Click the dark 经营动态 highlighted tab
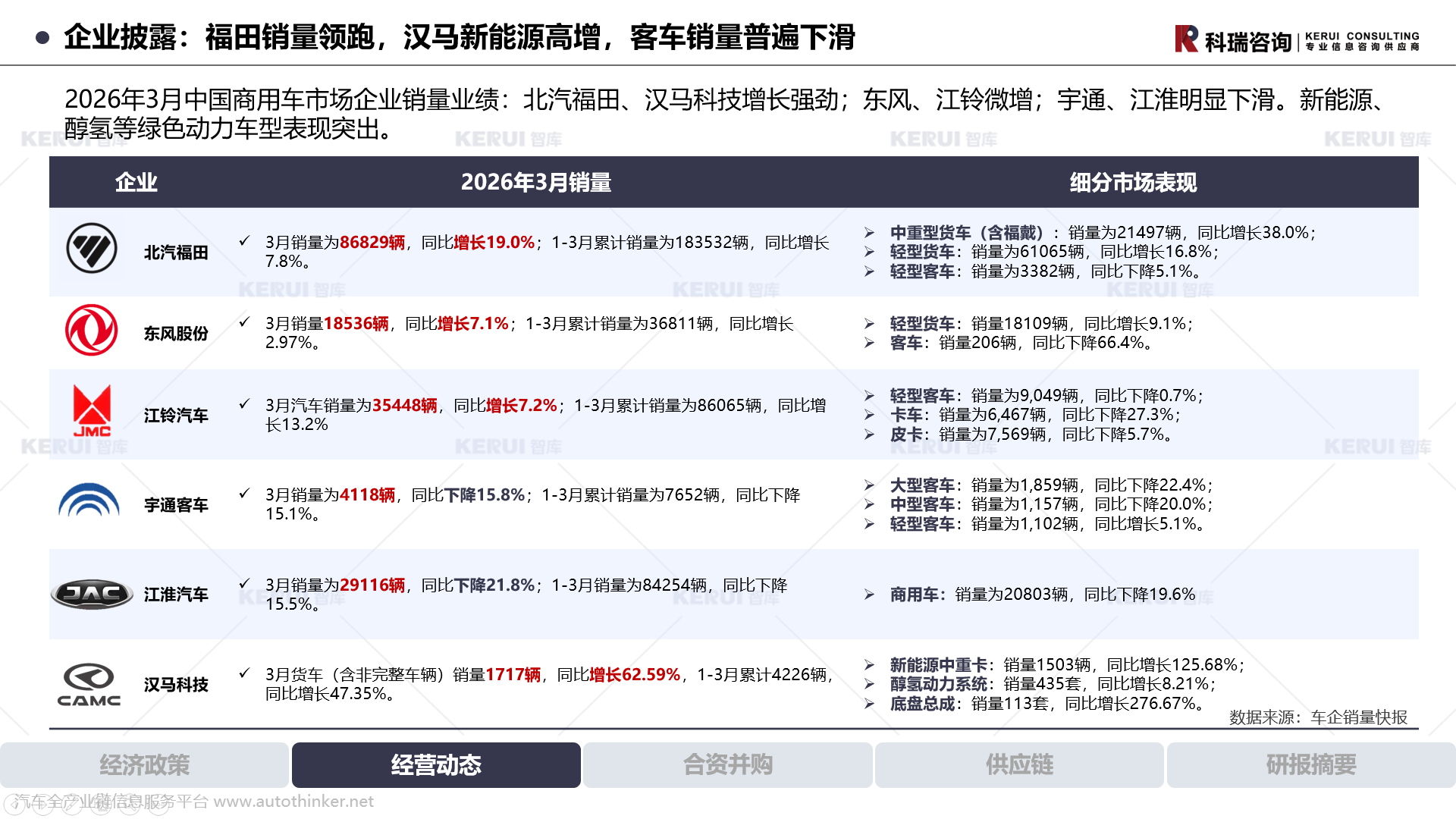This screenshot has height=819, width=1456. point(436,764)
